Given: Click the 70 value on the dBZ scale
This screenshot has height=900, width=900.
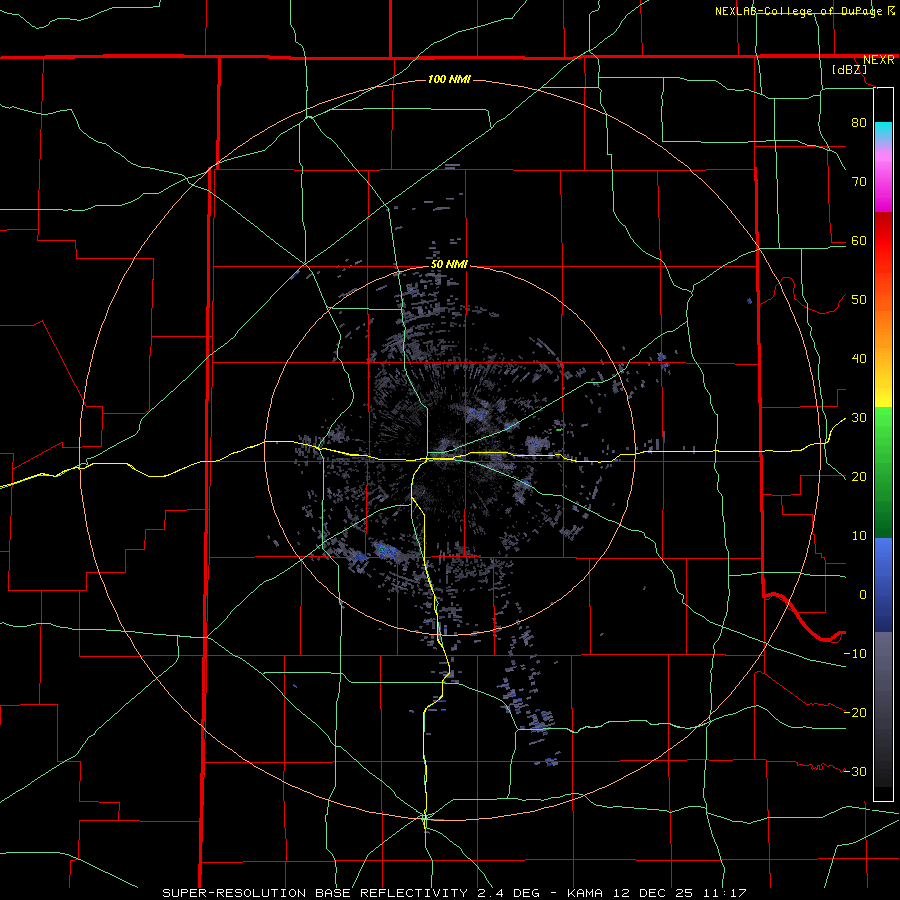Looking at the screenshot, I should coord(859,181).
